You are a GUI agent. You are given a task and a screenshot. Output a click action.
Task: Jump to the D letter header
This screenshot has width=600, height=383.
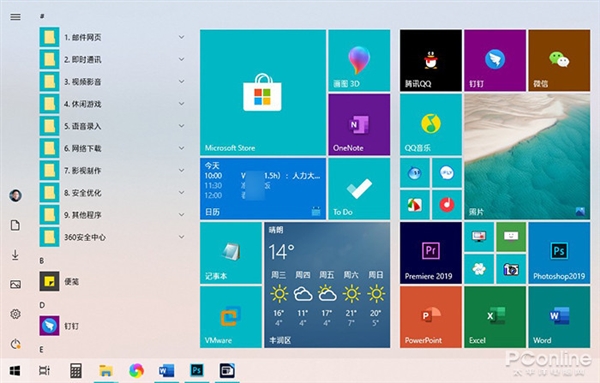(x=42, y=305)
